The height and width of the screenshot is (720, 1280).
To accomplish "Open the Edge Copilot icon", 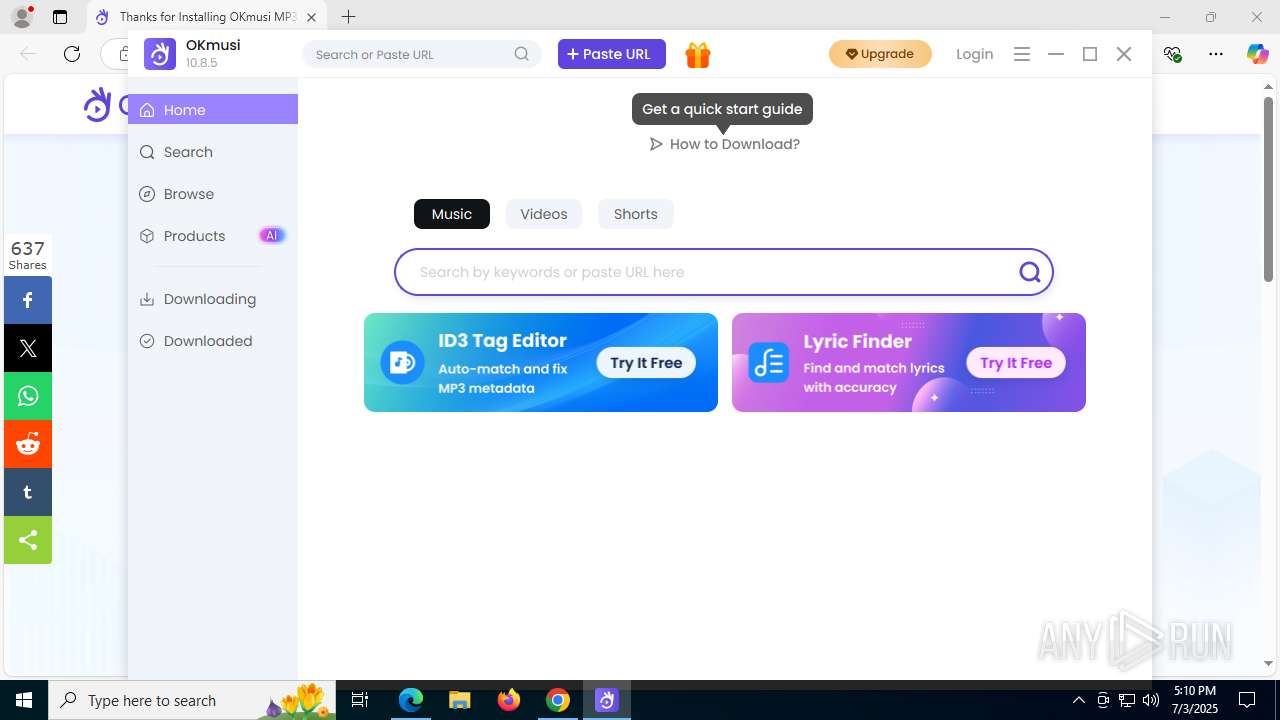I will click(1257, 54).
